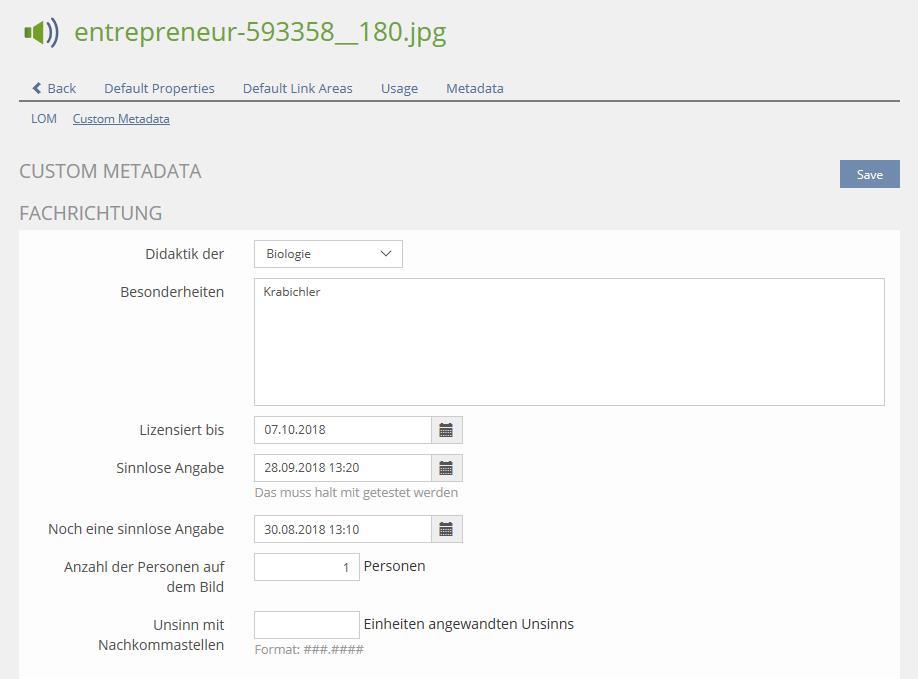Select the Custom Metadata sub-tab
The height and width of the screenshot is (679, 918).
(x=121, y=118)
